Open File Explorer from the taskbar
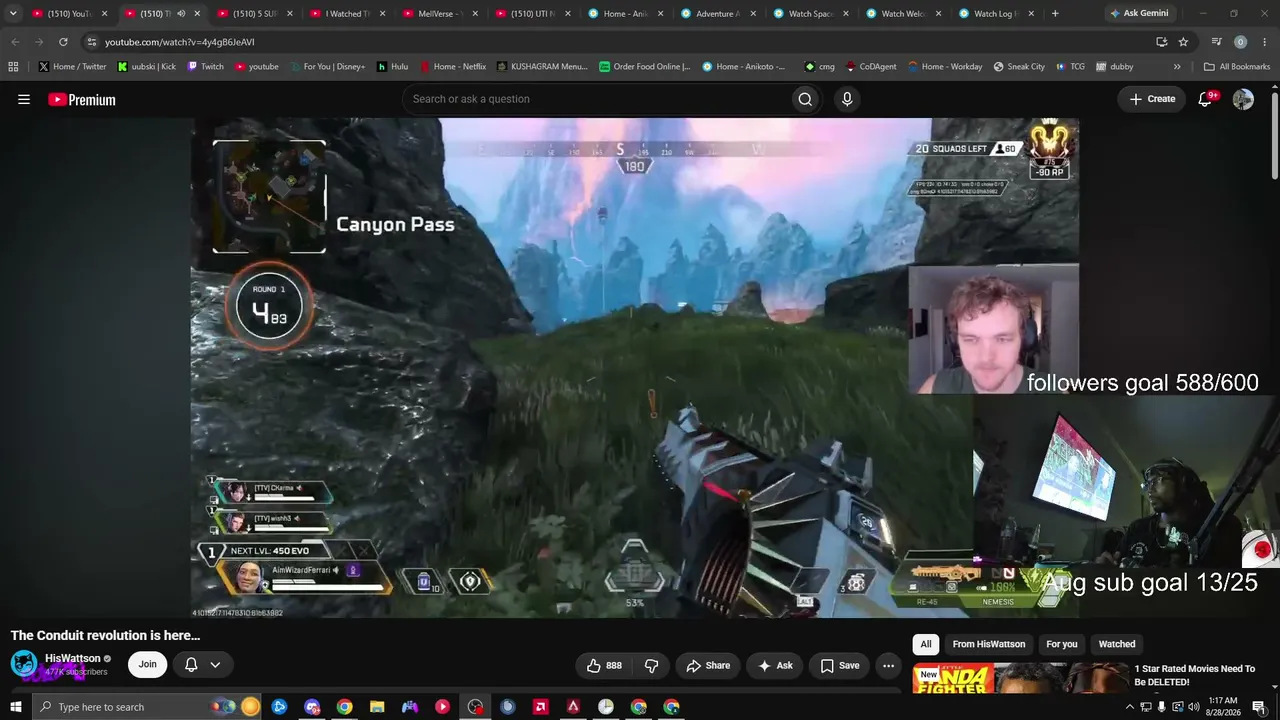 click(x=377, y=707)
